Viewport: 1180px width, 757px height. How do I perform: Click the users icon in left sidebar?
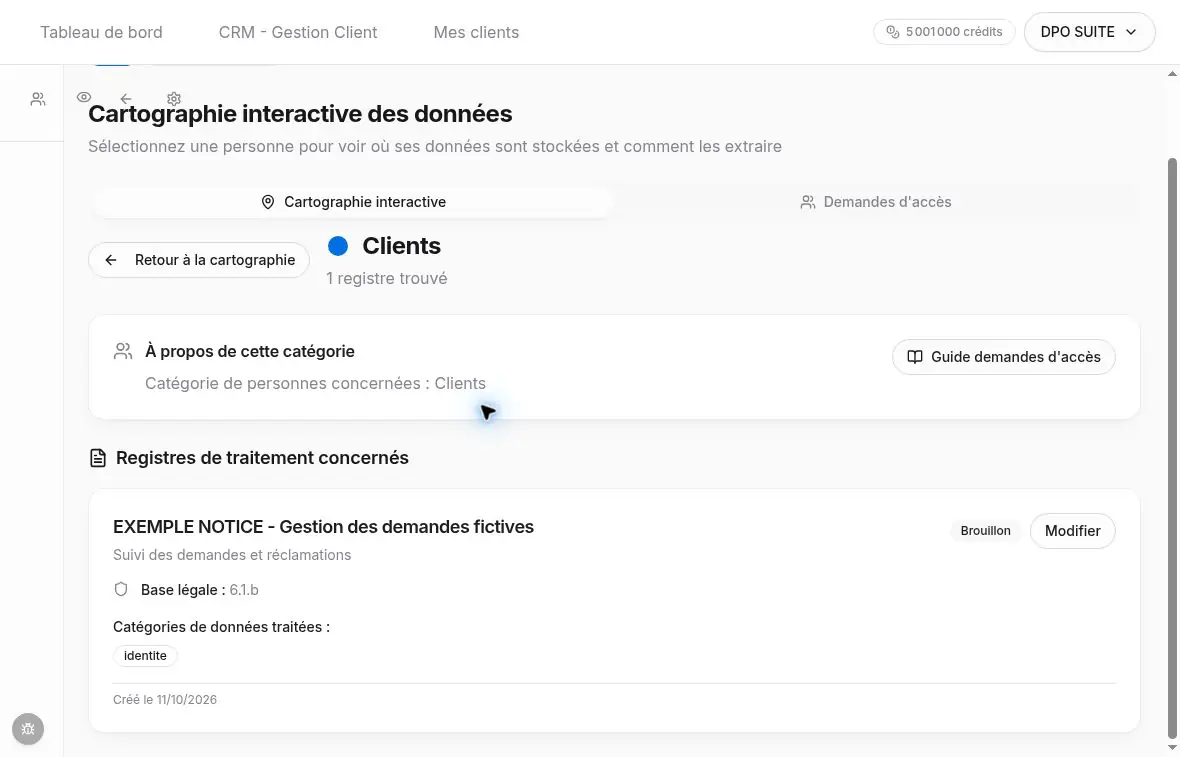pyautogui.click(x=38, y=99)
